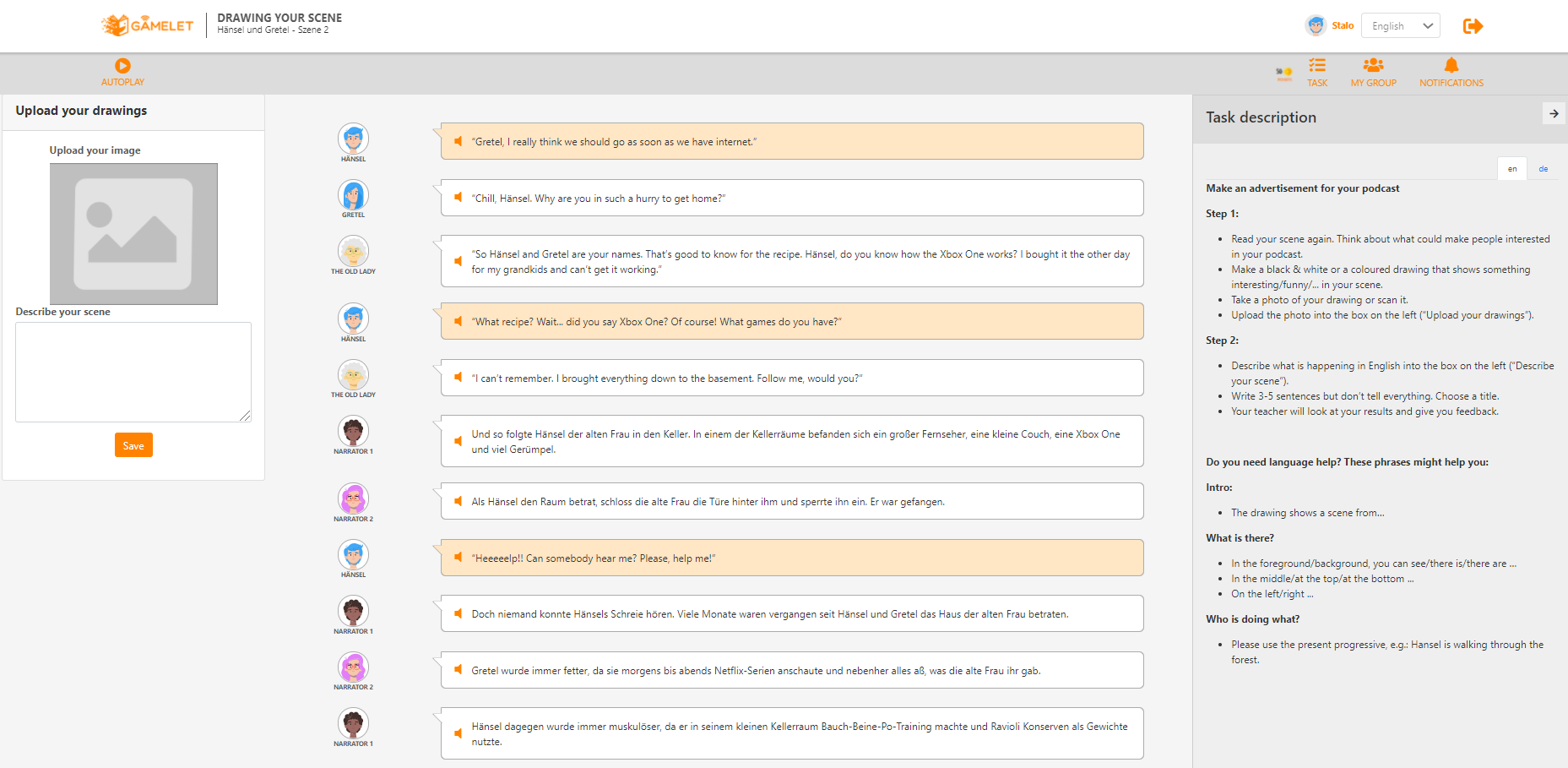Play audio for "Und so folgte Hänsel" line
This screenshot has height=768, width=1568.
click(458, 441)
